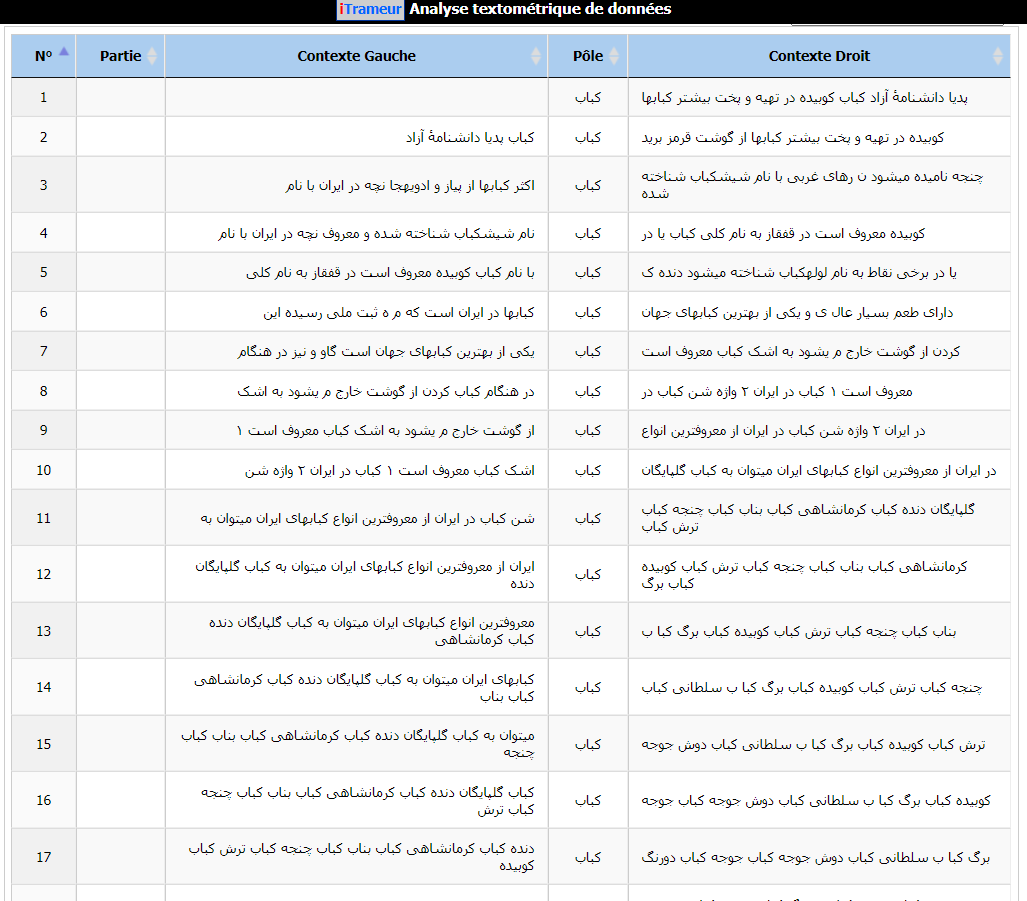The height and width of the screenshot is (901, 1027).
Task: Click the Pôle word 'کباب' in row 9
Action: click(588, 430)
